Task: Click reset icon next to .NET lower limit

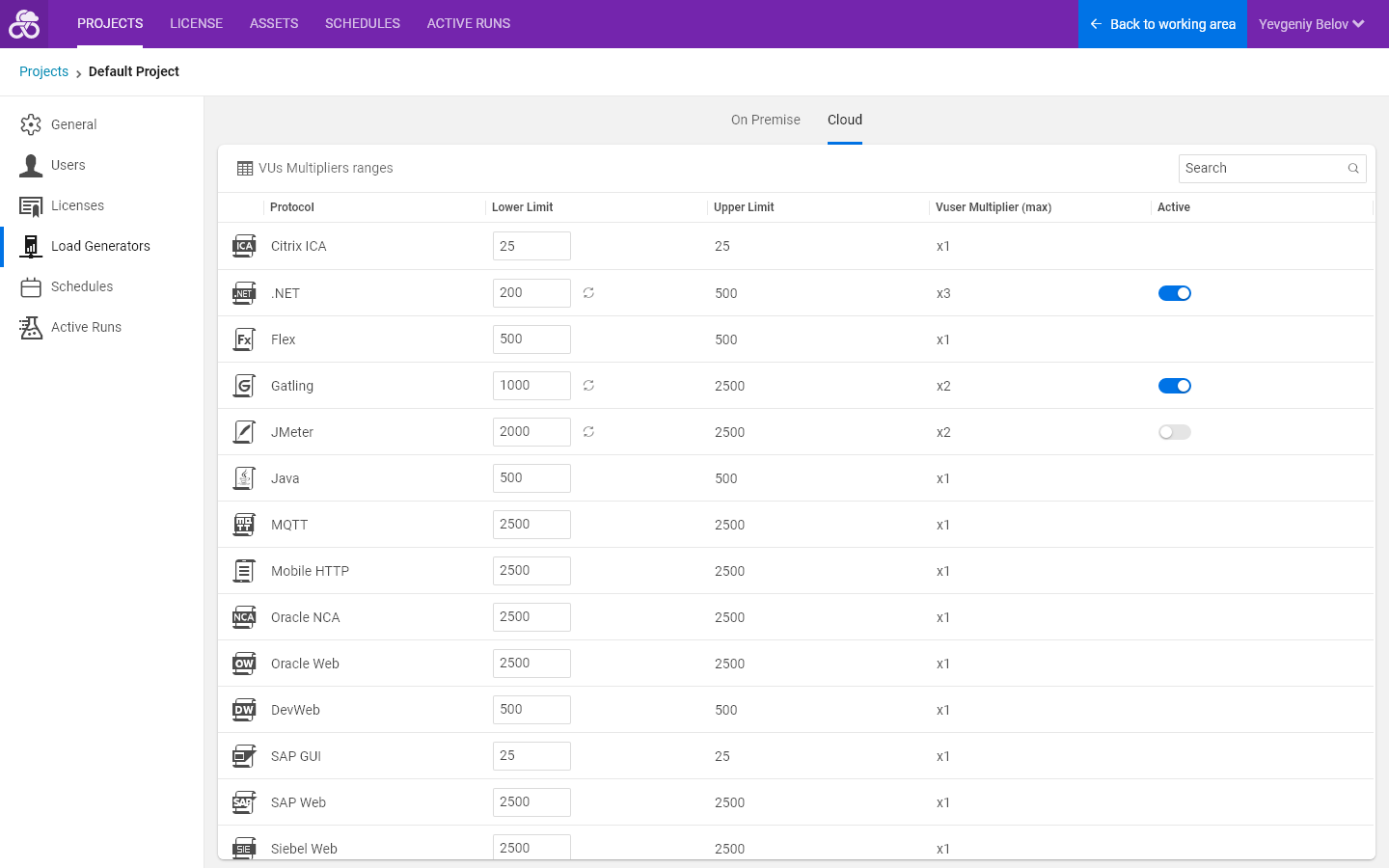Action: (588, 293)
